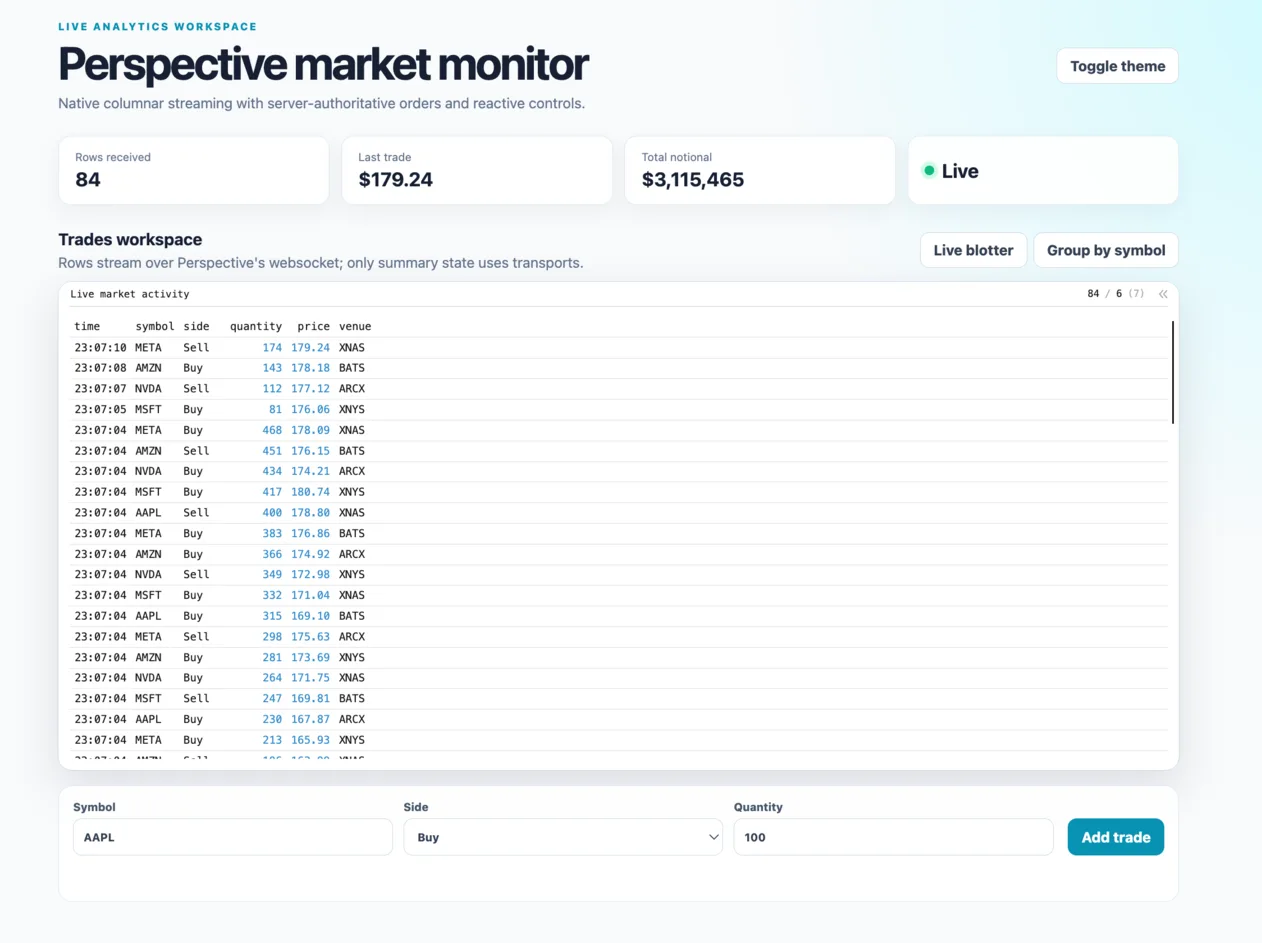Select quantity cell 434
The width and height of the screenshot is (1262, 943).
[x=272, y=471]
